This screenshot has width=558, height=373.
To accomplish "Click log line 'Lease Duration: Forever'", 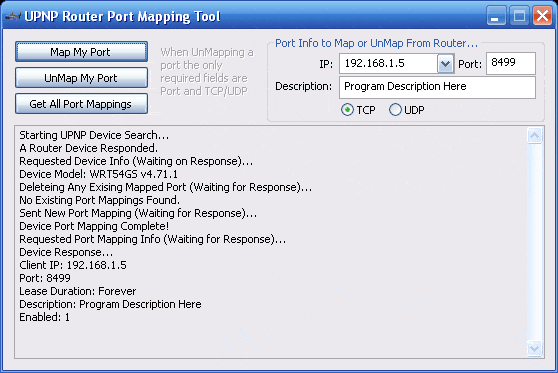I will (x=78, y=291).
